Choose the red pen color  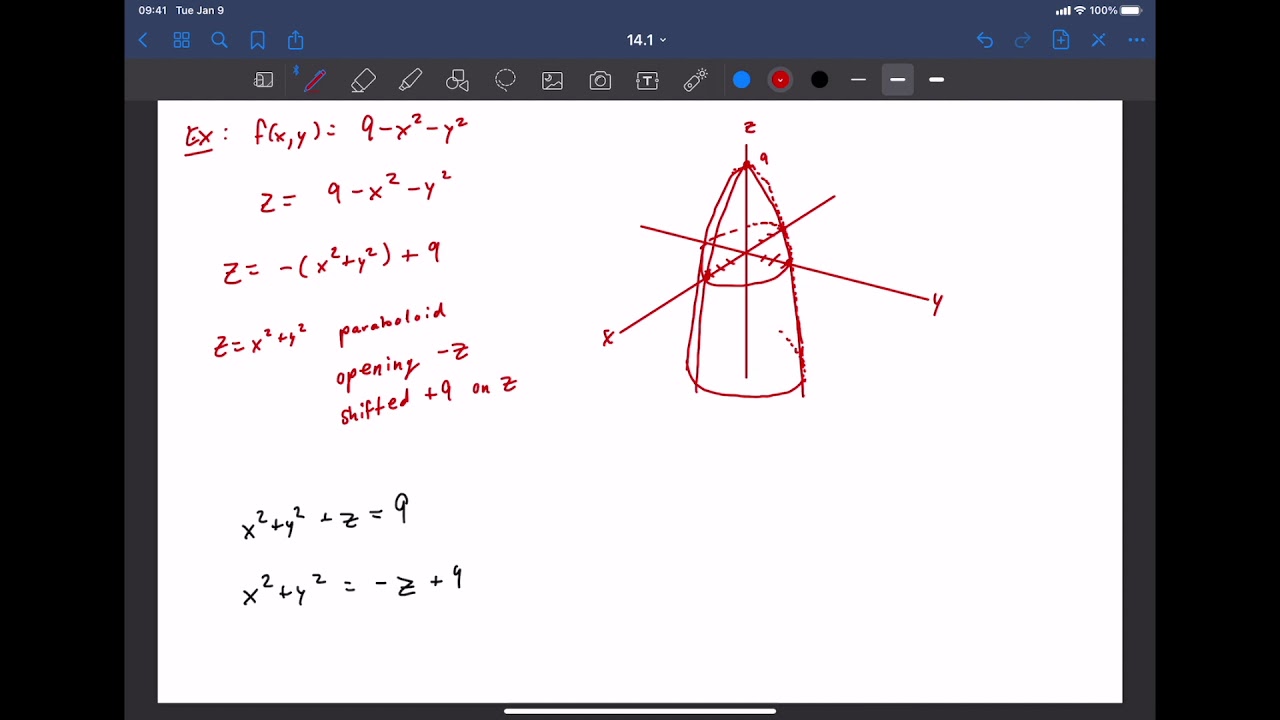(x=780, y=80)
